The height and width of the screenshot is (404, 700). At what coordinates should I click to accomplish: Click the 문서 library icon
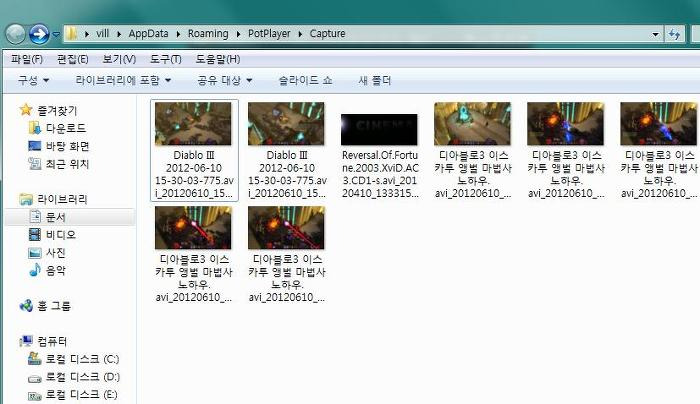(35, 217)
